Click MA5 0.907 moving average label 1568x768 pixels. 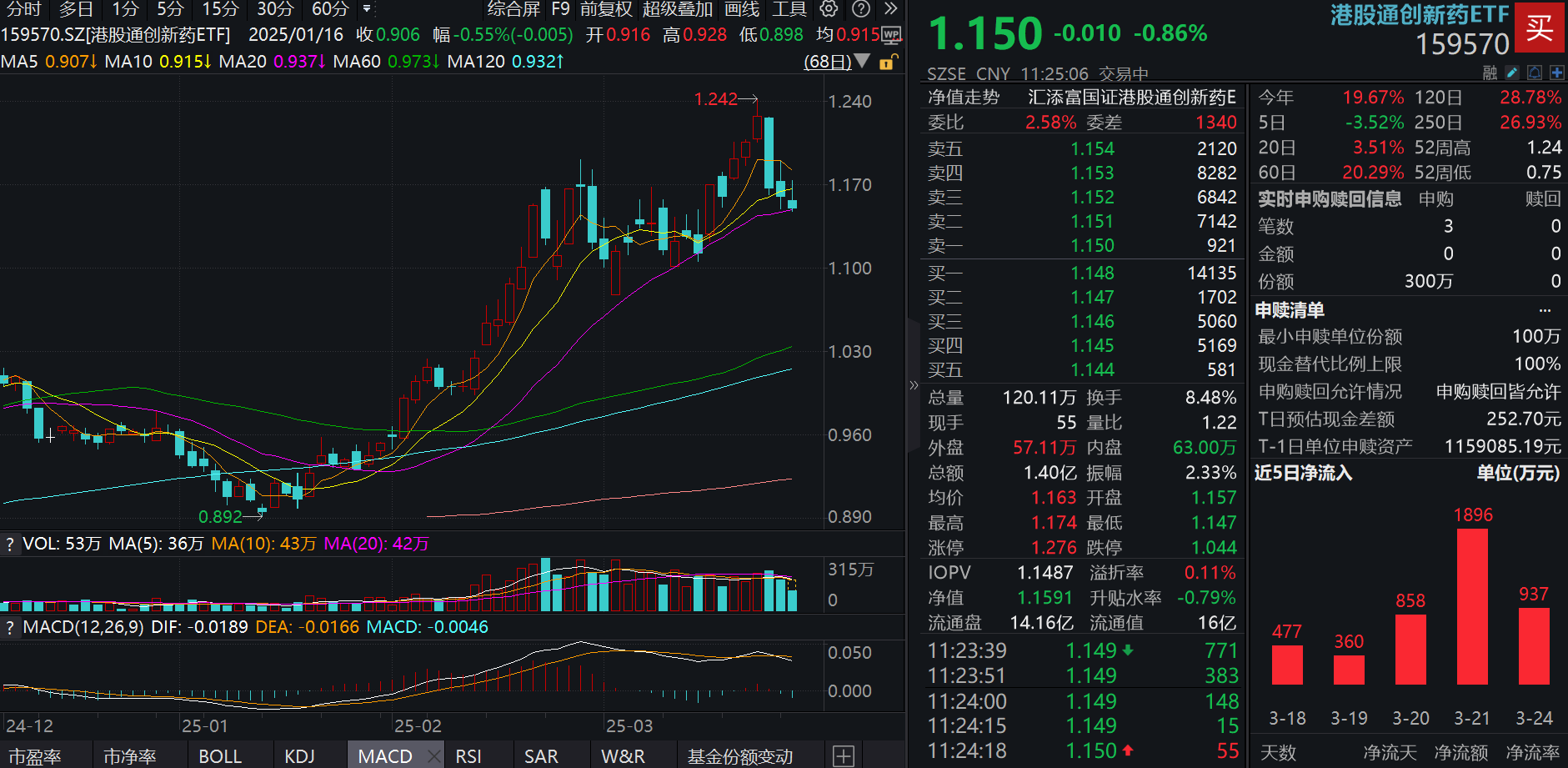49,63
